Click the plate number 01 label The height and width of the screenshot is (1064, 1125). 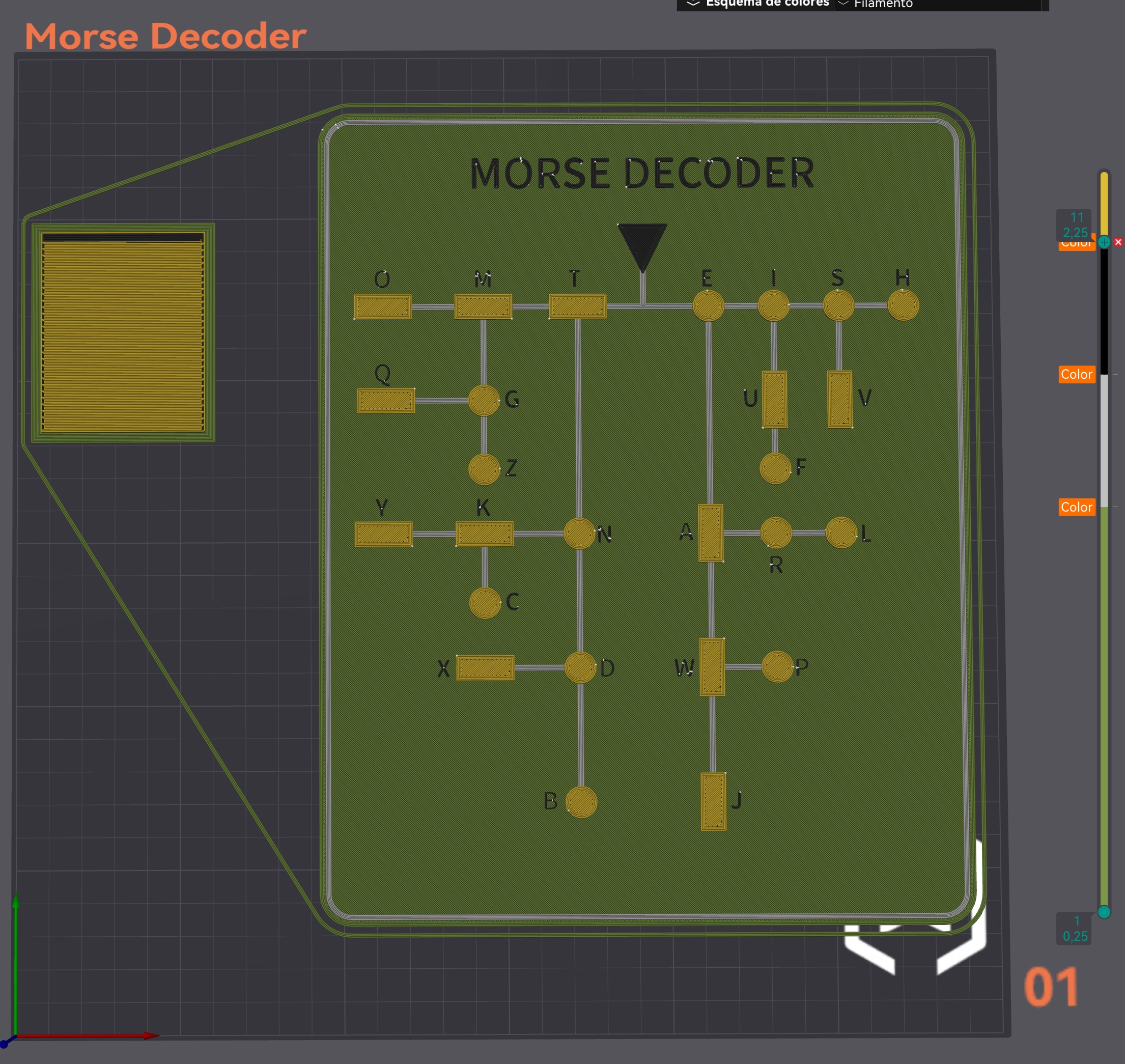coord(1051,987)
